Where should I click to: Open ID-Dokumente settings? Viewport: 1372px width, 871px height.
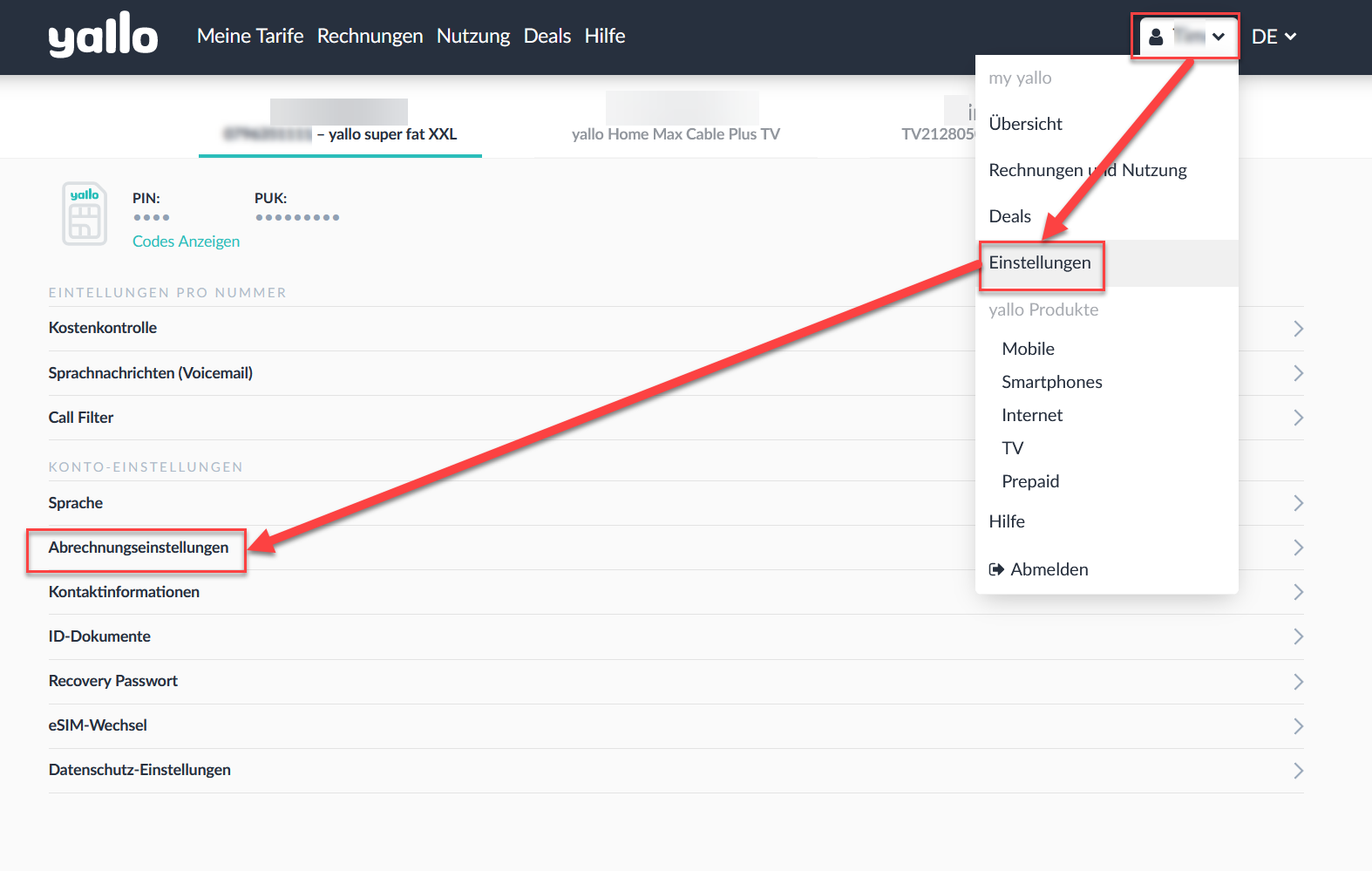[x=676, y=636]
